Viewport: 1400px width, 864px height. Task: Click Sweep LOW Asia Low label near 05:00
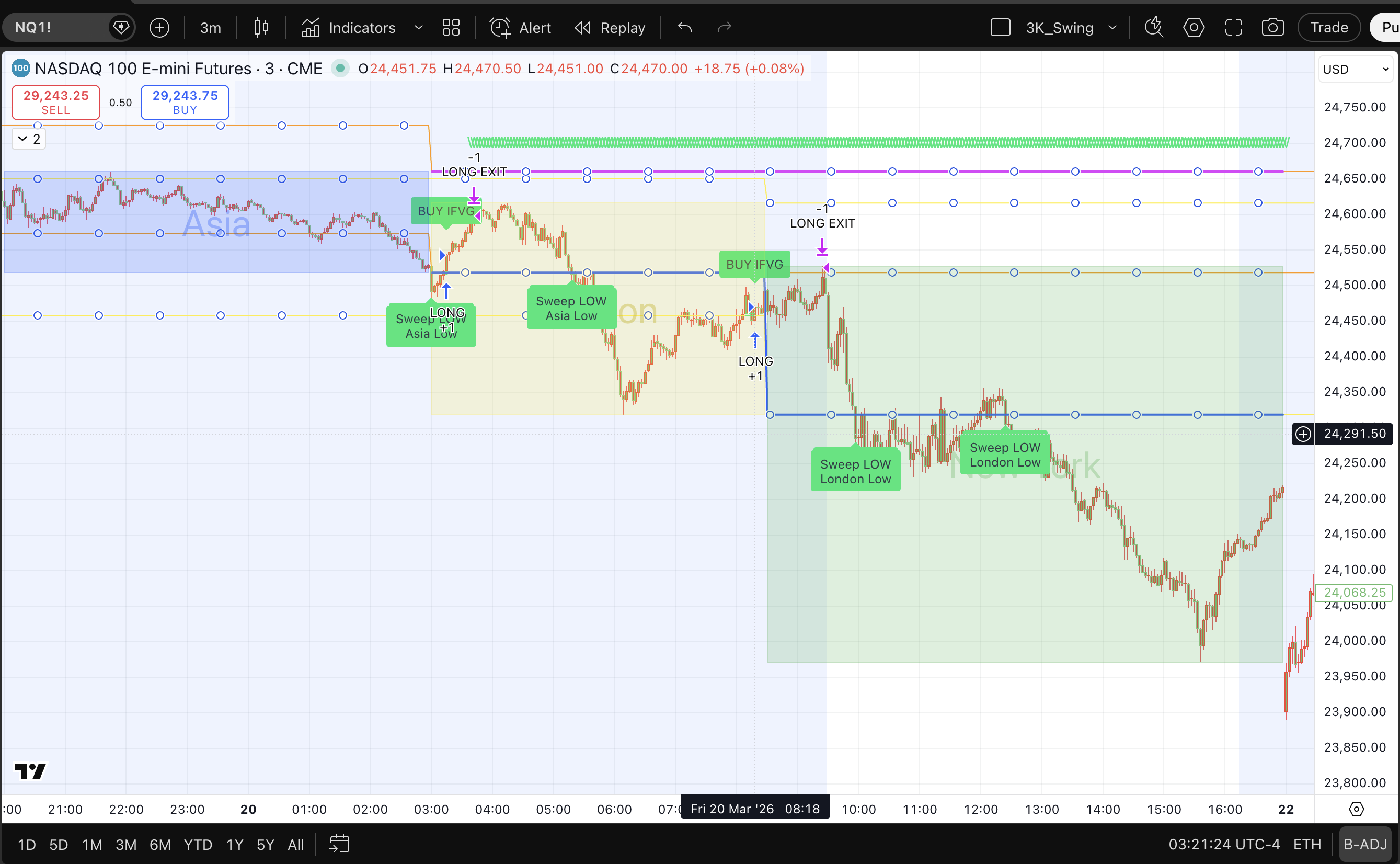[x=571, y=308]
